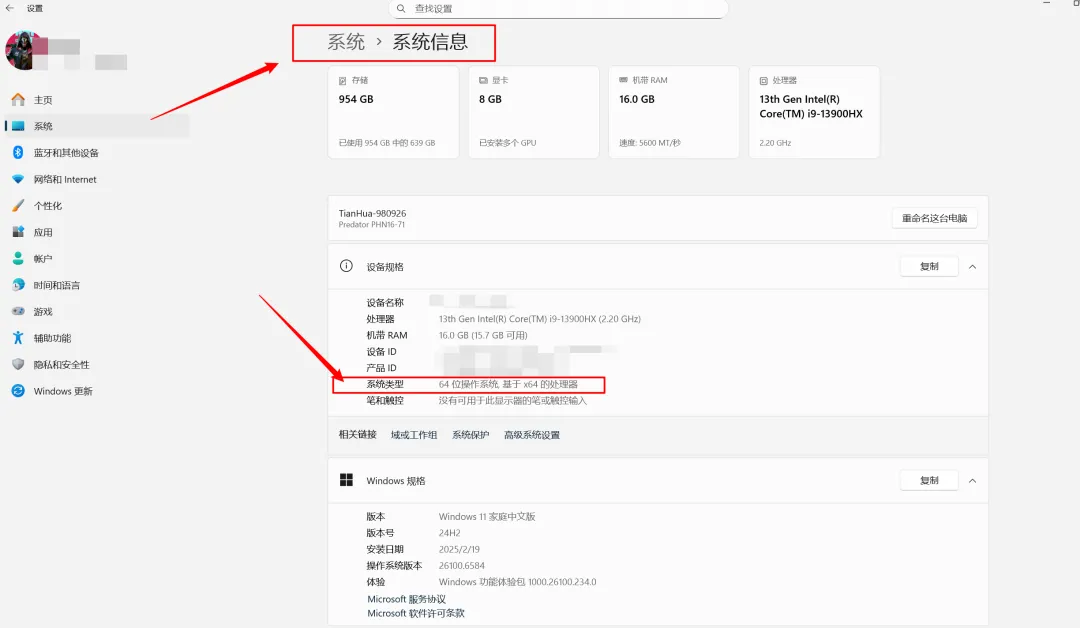
Task: Open System protection (系统保护) link
Action: coord(470,435)
